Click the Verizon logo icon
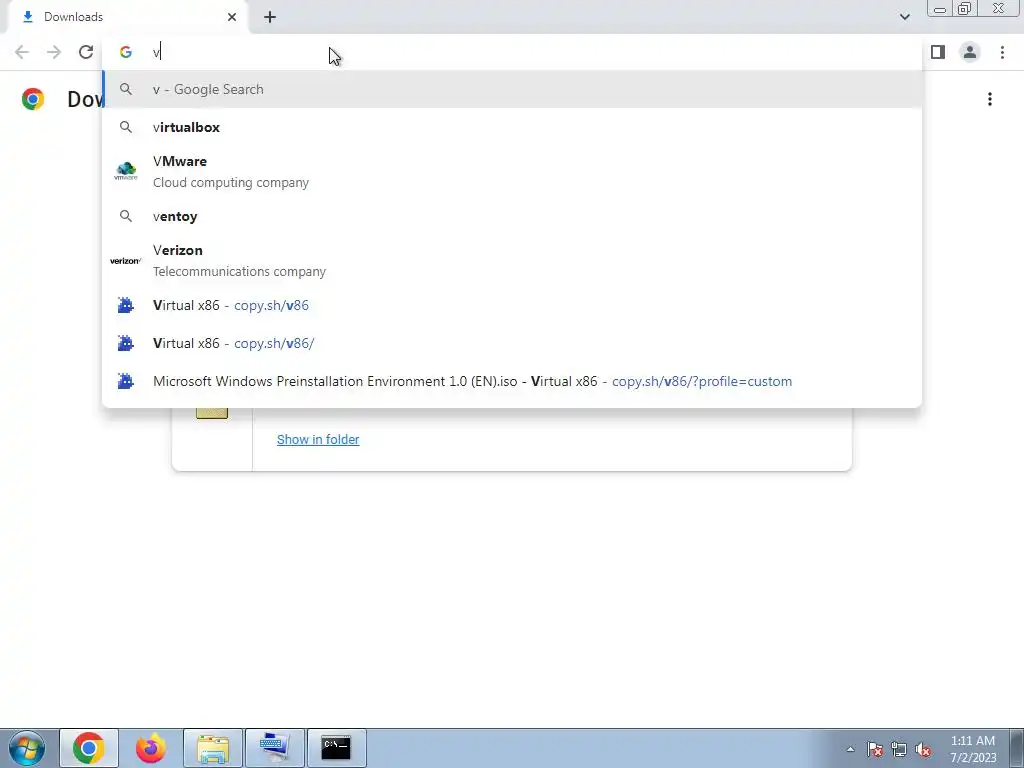1024x768 pixels. (125, 261)
